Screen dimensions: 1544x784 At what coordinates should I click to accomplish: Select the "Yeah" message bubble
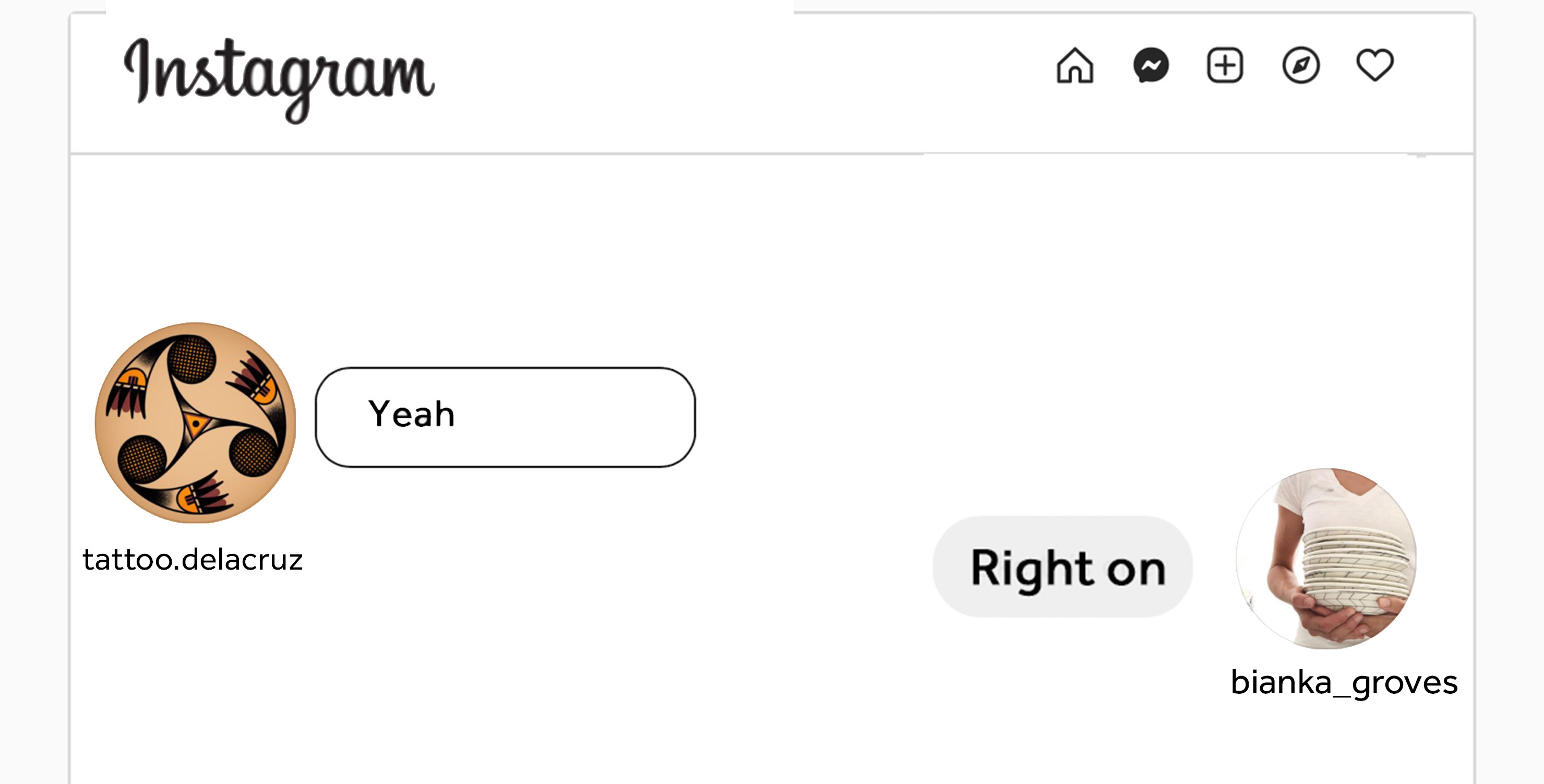[x=505, y=417]
